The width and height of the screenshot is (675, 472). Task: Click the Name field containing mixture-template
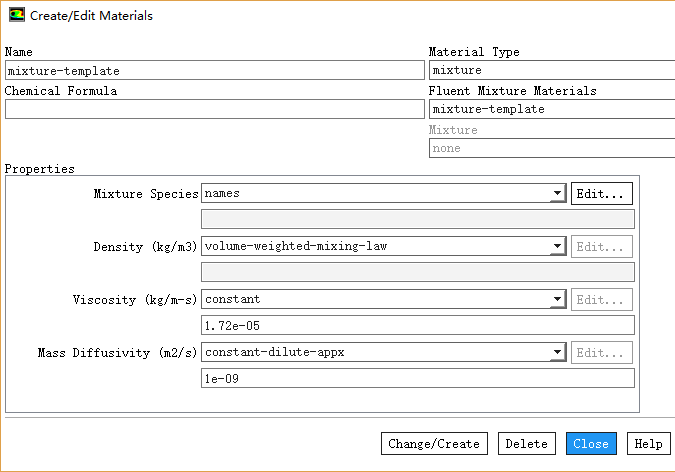(214, 71)
